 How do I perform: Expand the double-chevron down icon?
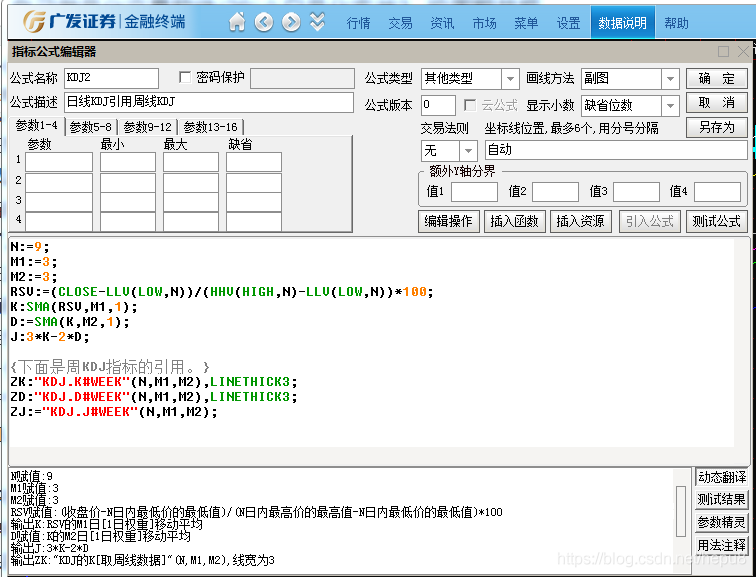click(317, 22)
